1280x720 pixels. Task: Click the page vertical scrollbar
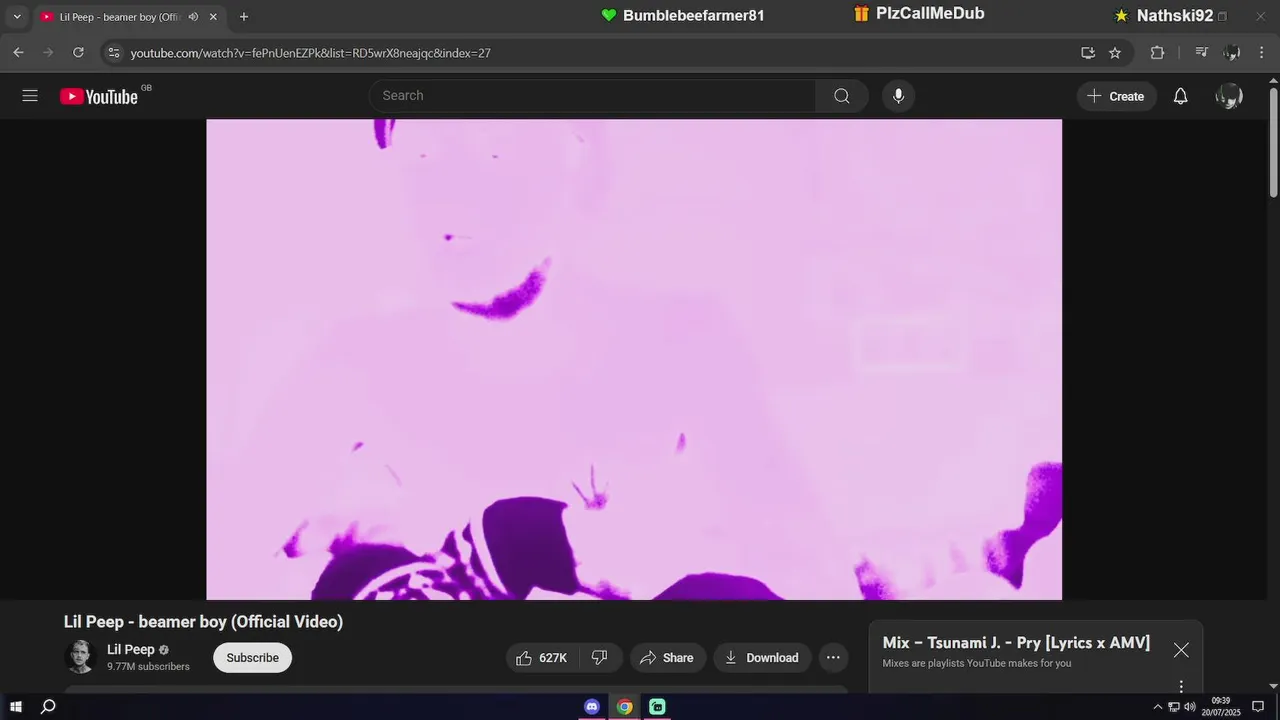[x=1273, y=143]
